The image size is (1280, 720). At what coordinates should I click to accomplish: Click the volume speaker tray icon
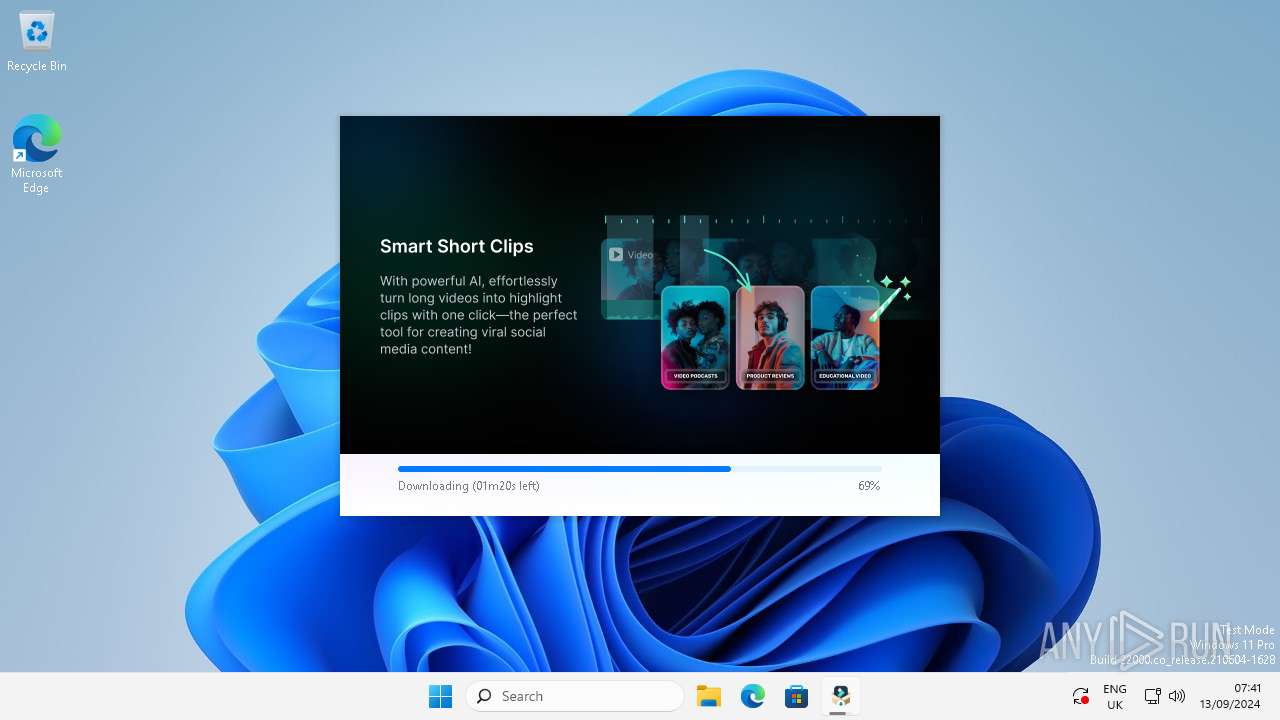1177,696
